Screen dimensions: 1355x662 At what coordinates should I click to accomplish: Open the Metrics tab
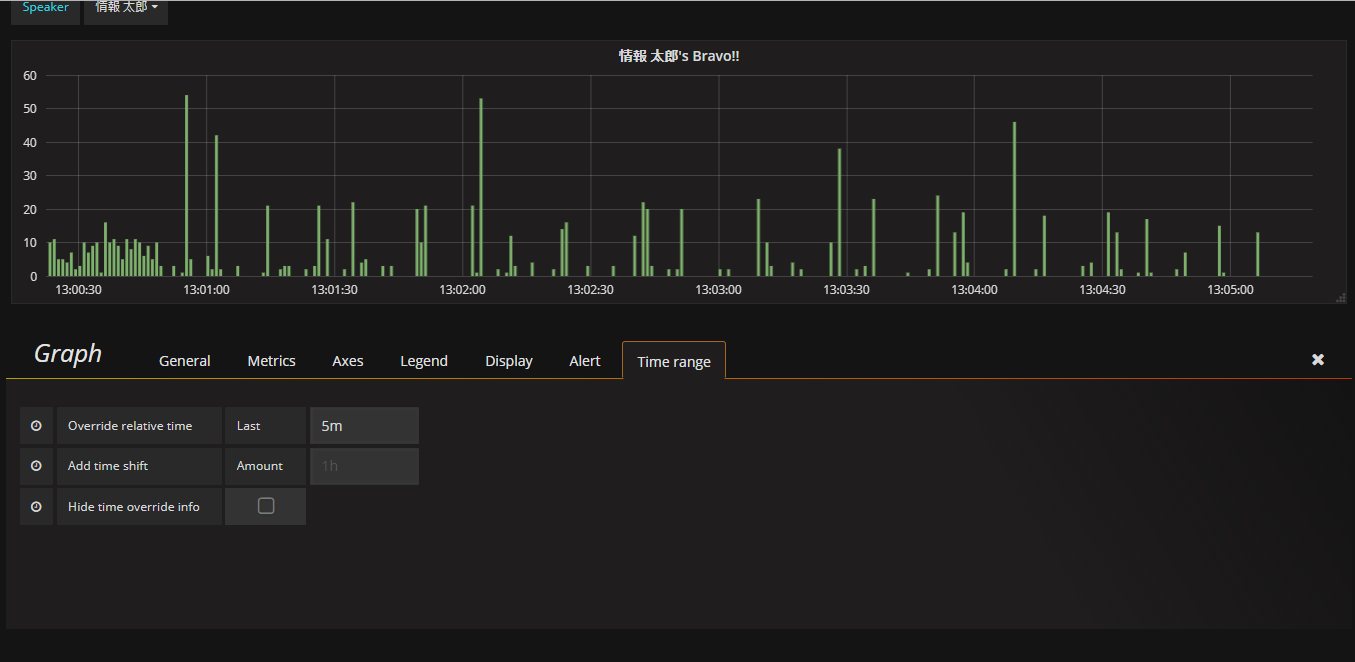[x=272, y=361]
